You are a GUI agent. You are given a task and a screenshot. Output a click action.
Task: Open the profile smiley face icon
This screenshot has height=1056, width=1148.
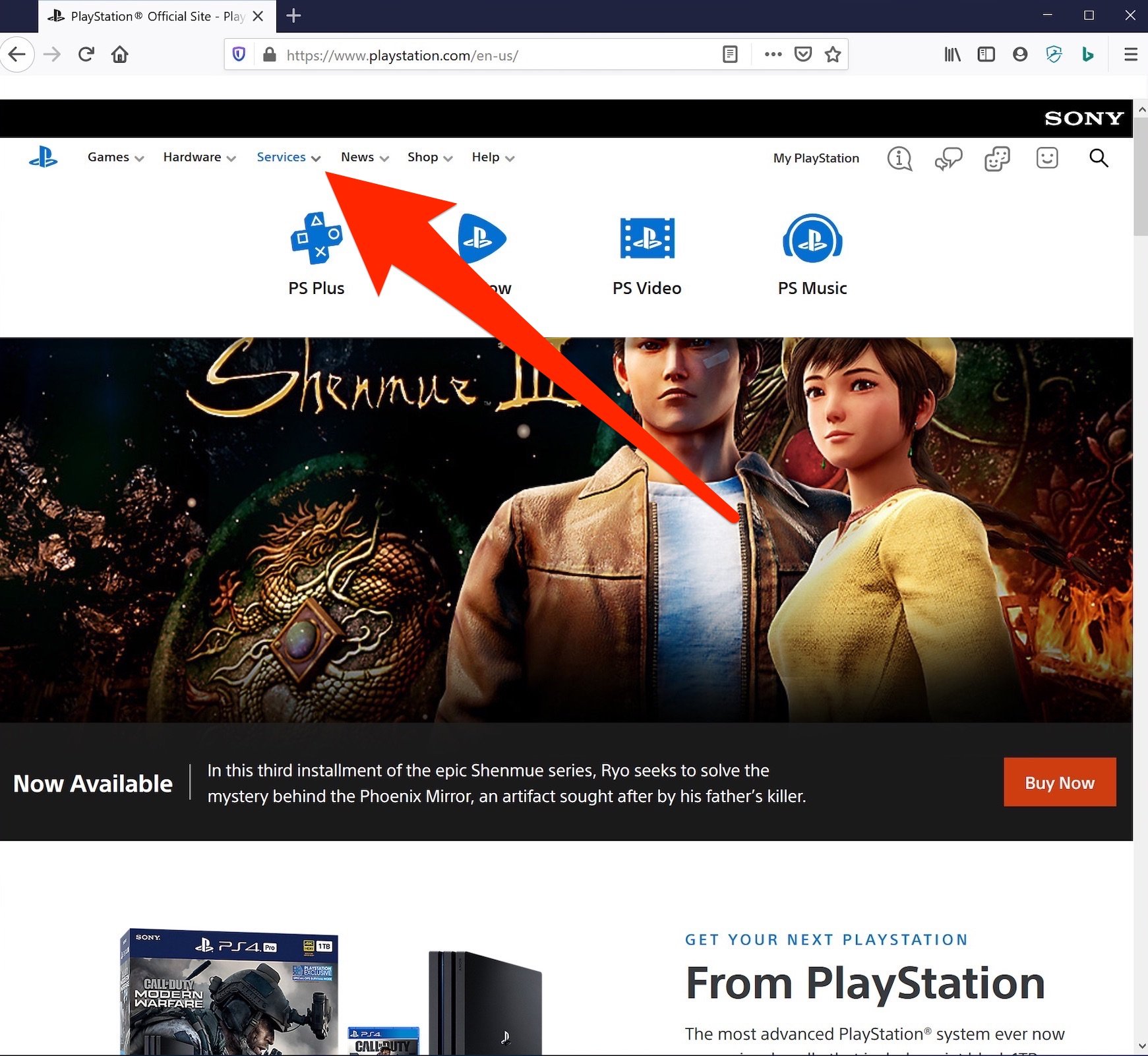[x=1047, y=158]
